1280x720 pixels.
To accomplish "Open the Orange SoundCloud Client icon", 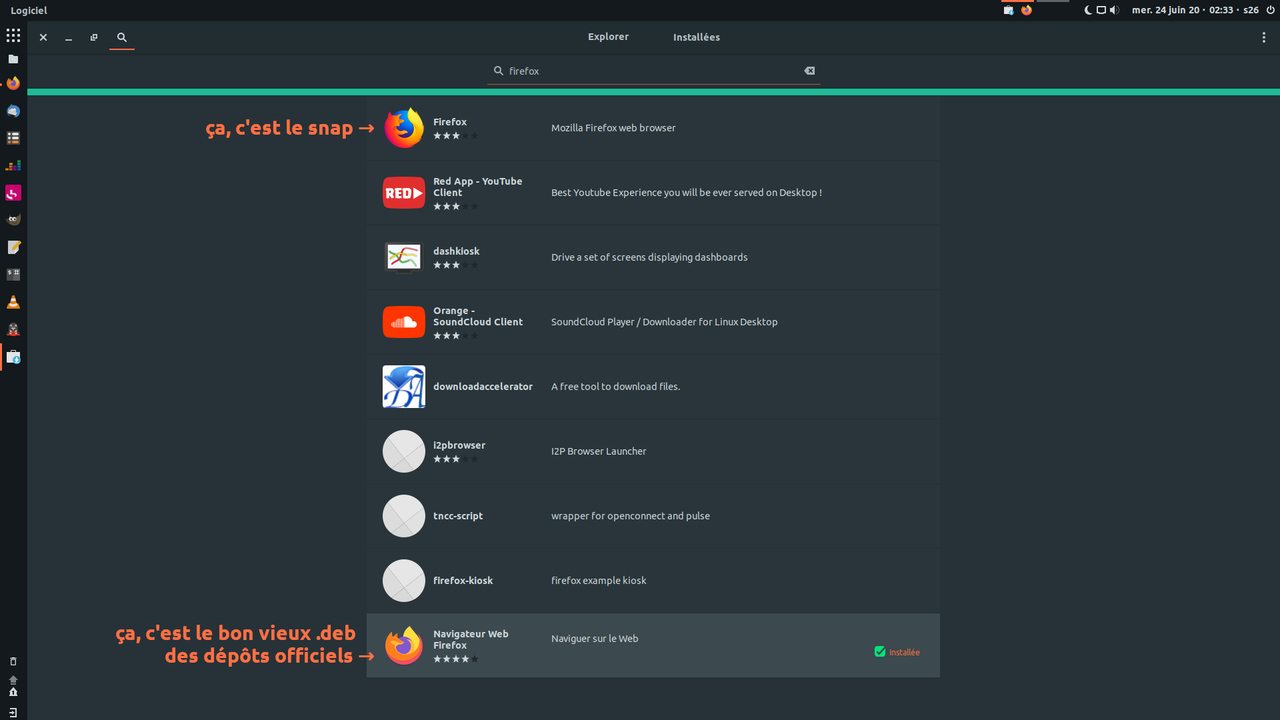I will click(404, 322).
